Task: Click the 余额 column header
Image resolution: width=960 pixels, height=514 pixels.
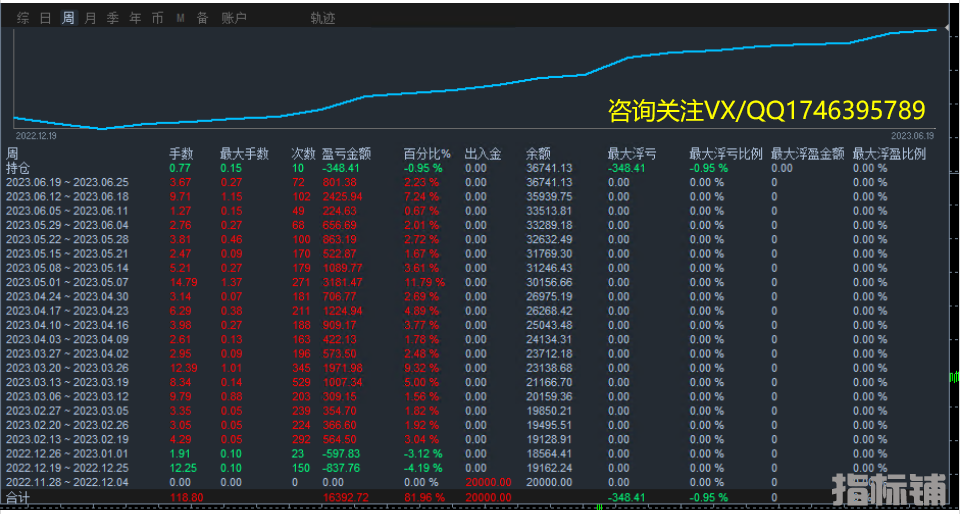Action: (x=538, y=154)
